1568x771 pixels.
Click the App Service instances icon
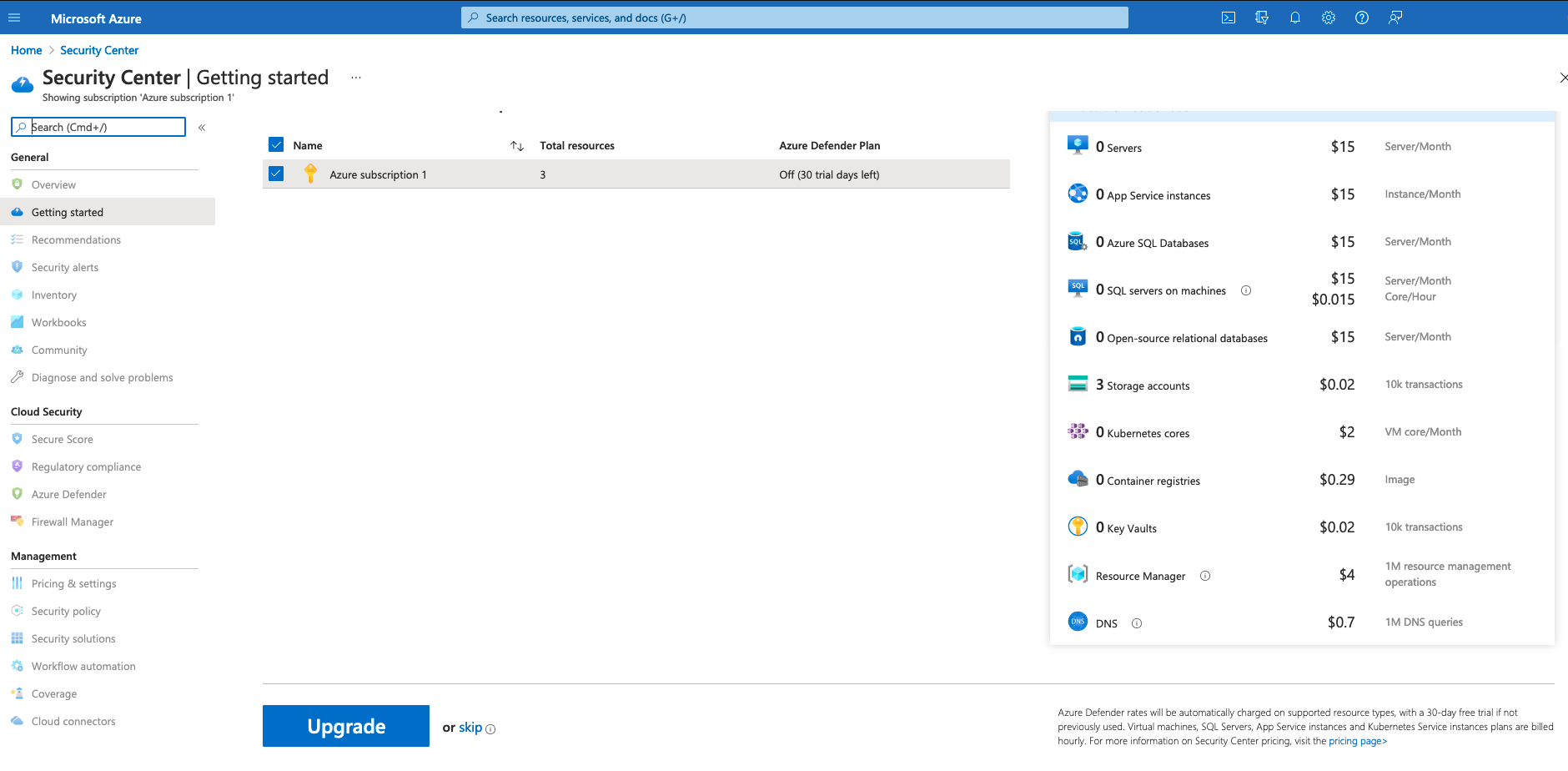1078,193
